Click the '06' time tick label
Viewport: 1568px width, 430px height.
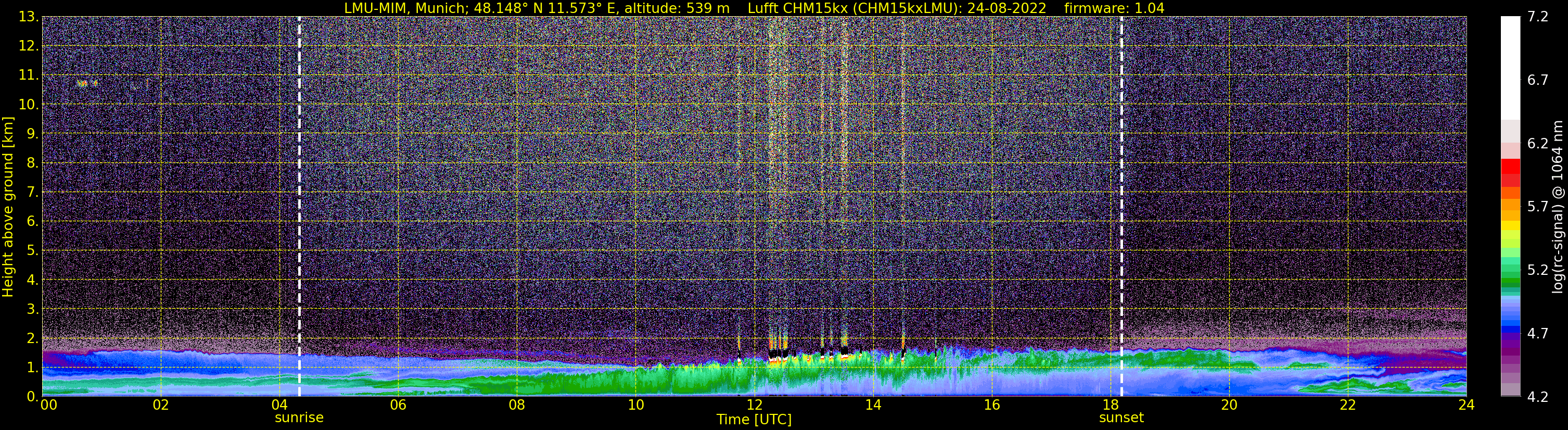398,405
